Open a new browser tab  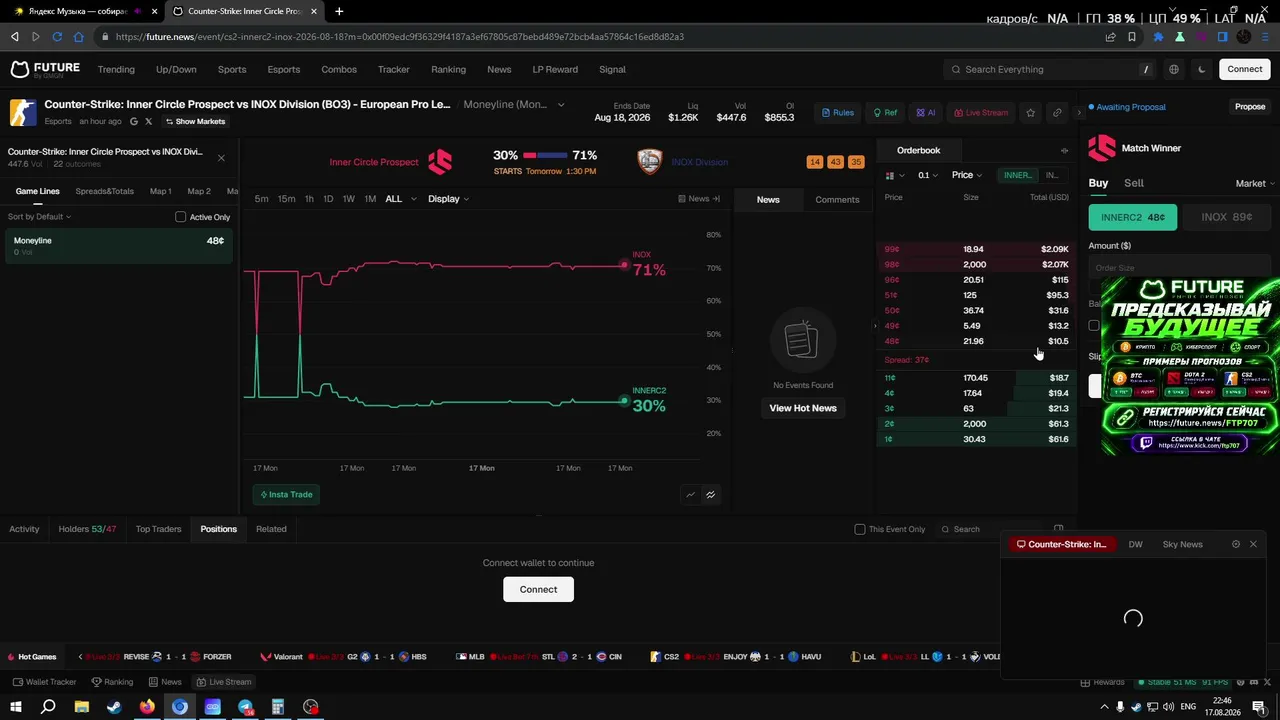(x=339, y=11)
